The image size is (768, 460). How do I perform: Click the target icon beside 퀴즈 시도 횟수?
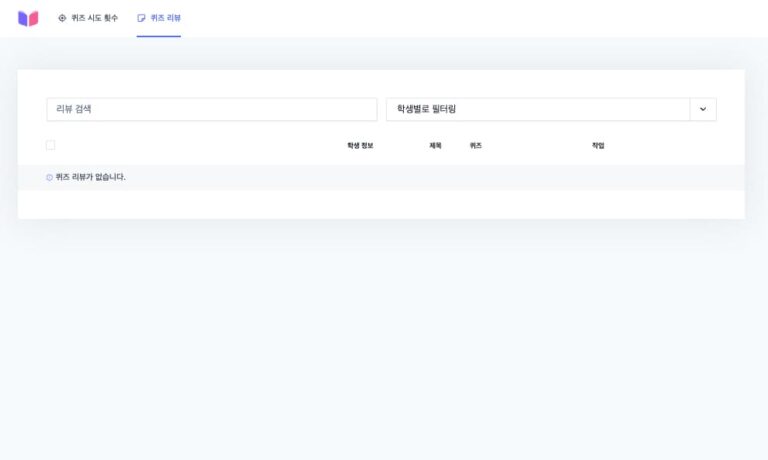(62, 18)
